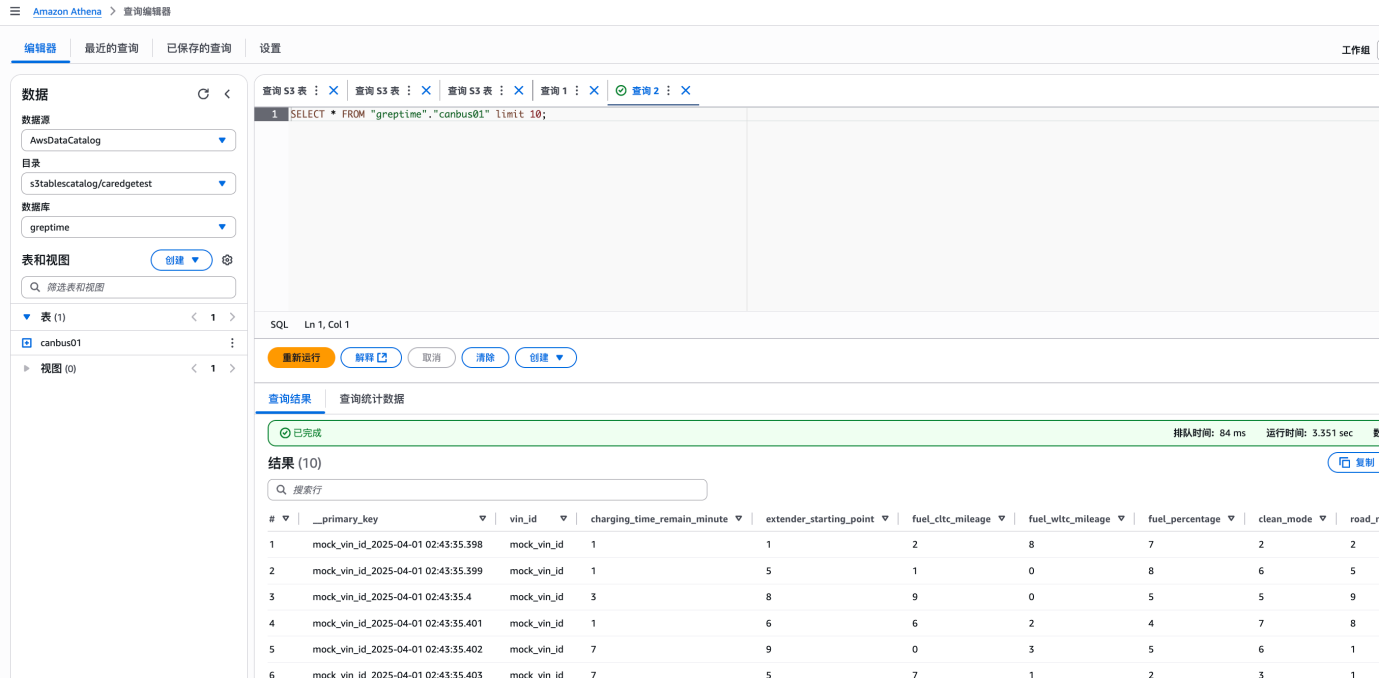Open the 数据源 AwsDataCatalog dropdown
The image size is (1379, 678).
(129, 141)
